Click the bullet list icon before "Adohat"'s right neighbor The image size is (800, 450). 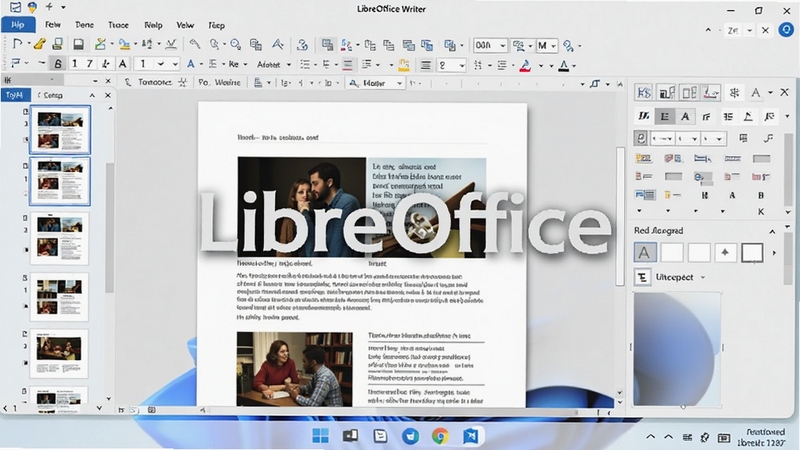click(305, 64)
